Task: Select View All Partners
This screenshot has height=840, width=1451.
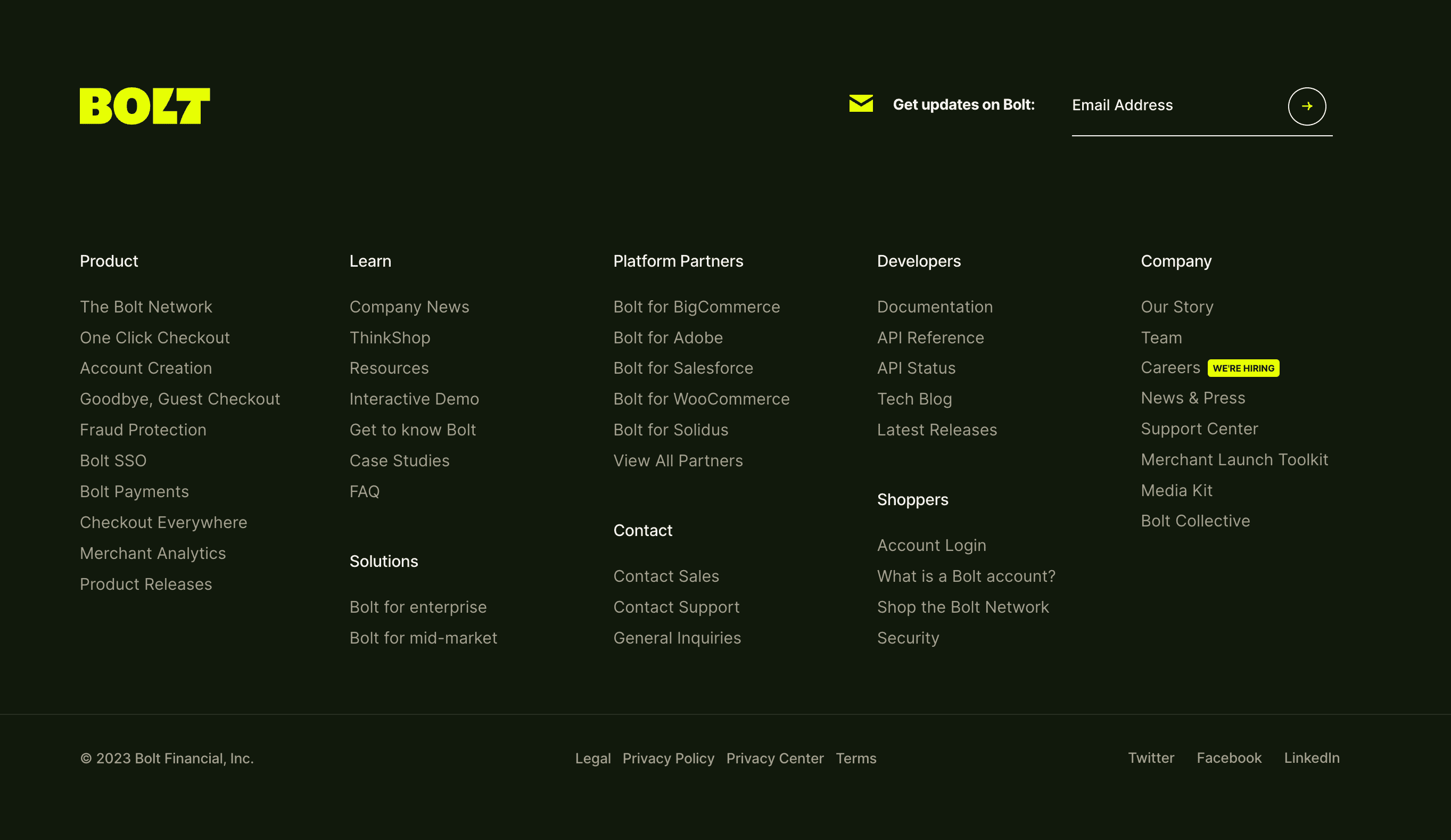Action: pyautogui.click(x=678, y=460)
